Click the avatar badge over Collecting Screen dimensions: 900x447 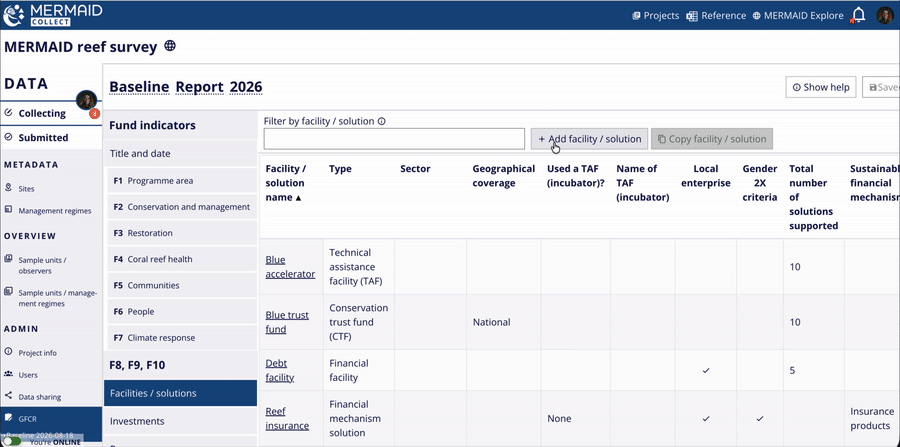tap(86, 100)
